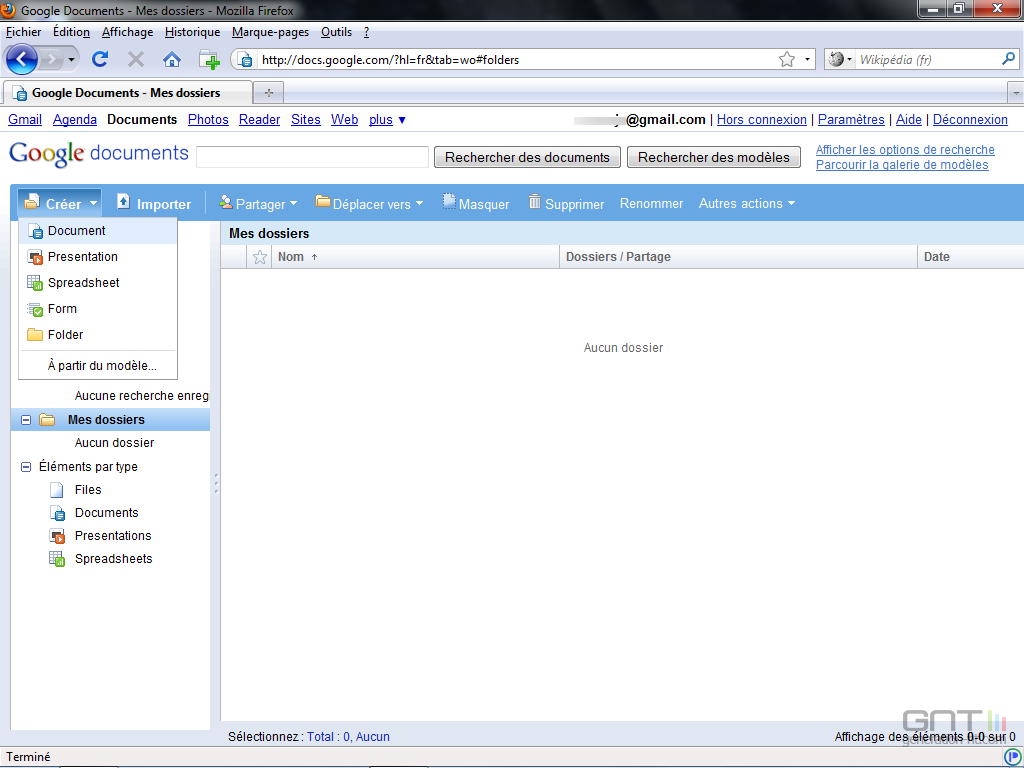Open the Paramètres link
The width and height of the screenshot is (1024, 768).
click(x=851, y=120)
